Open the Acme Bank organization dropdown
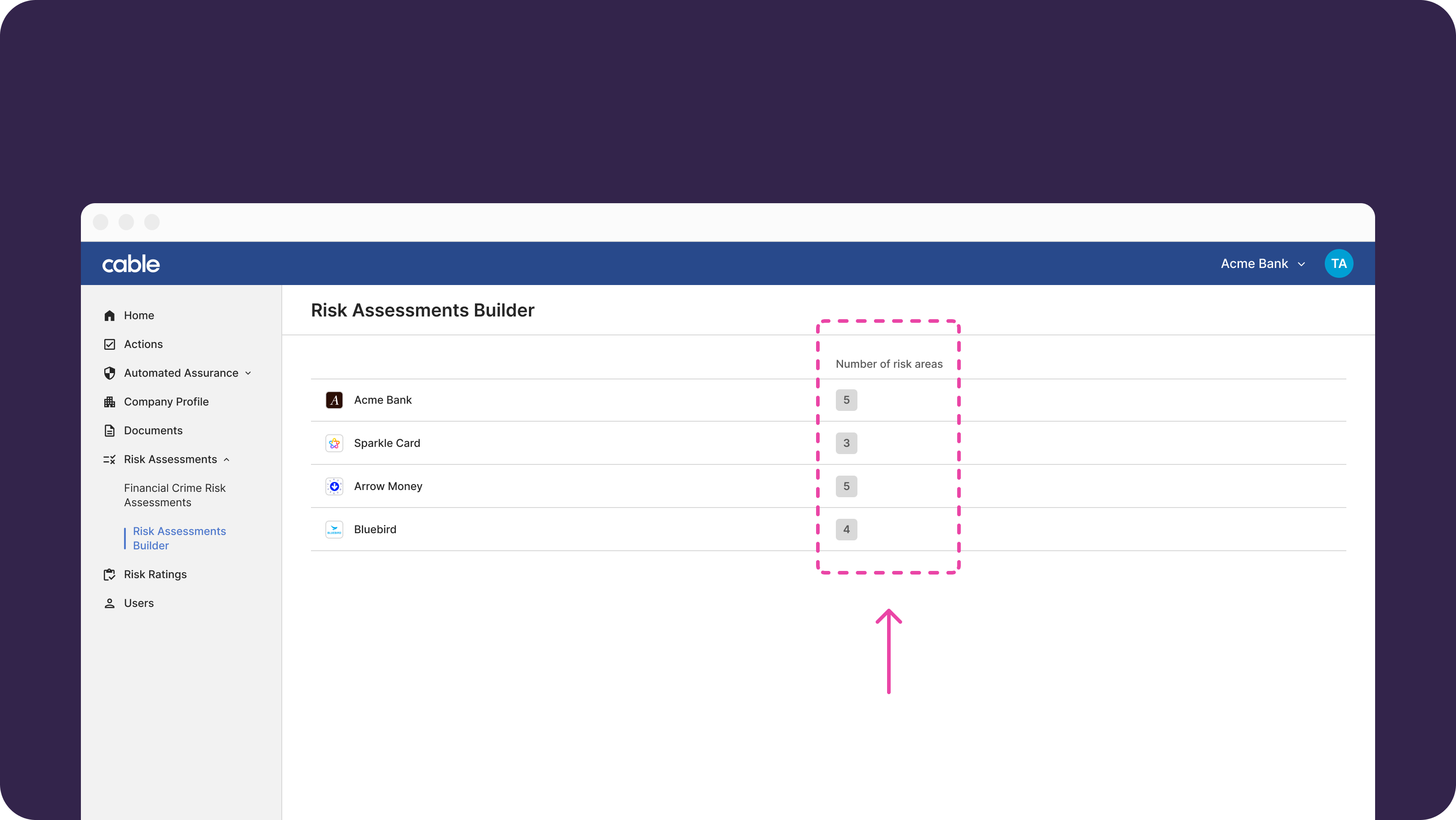Image resolution: width=1456 pixels, height=820 pixels. click(1262, 264)
